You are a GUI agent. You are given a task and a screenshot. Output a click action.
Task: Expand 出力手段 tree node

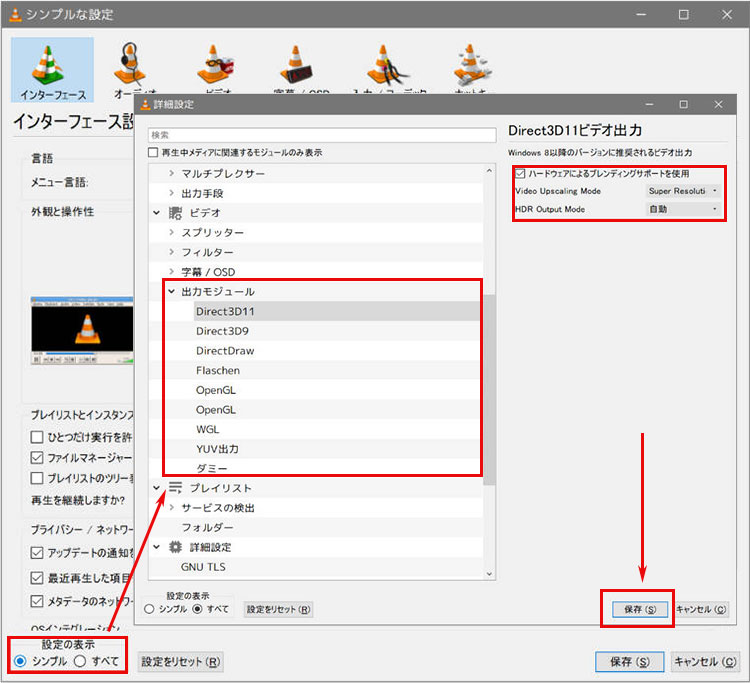tap(172, 193)
